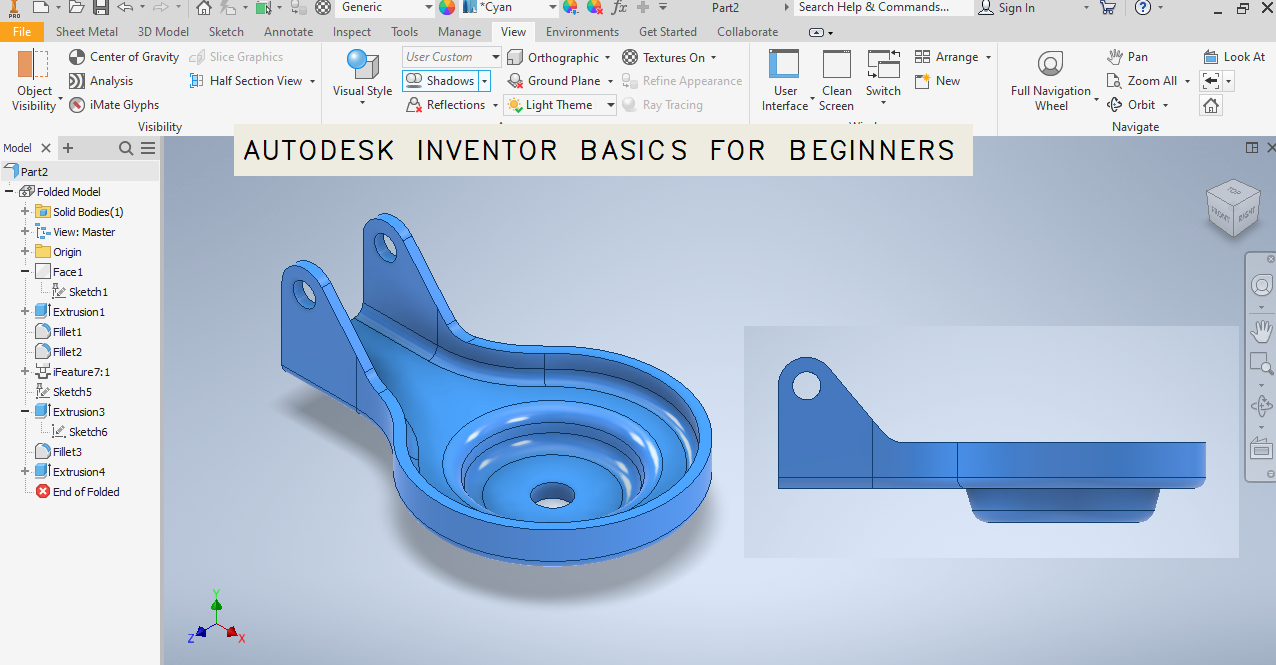Click iMate Glyphs tool

(x=114, y=105)
